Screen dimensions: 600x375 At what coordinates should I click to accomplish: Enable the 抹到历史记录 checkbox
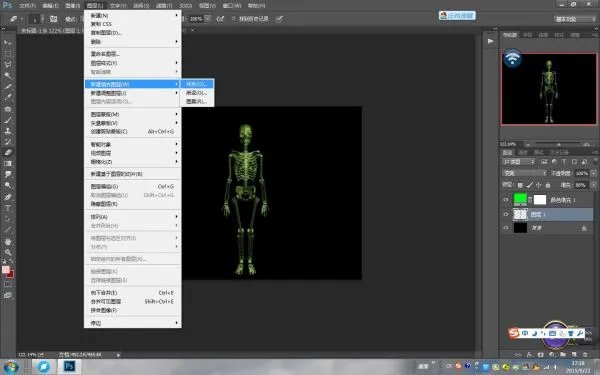(234, 19)
